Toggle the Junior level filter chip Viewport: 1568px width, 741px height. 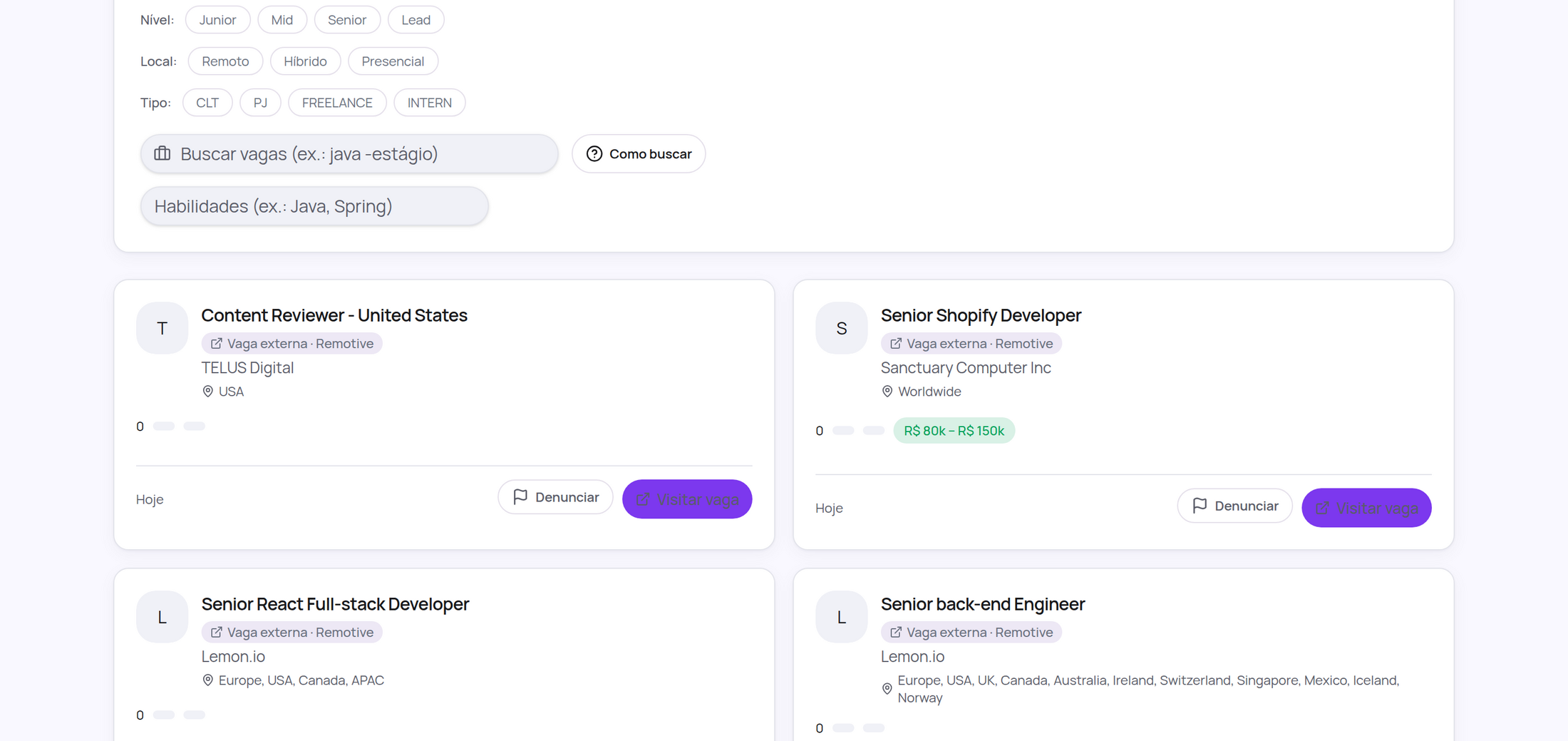tap(217, 20)
